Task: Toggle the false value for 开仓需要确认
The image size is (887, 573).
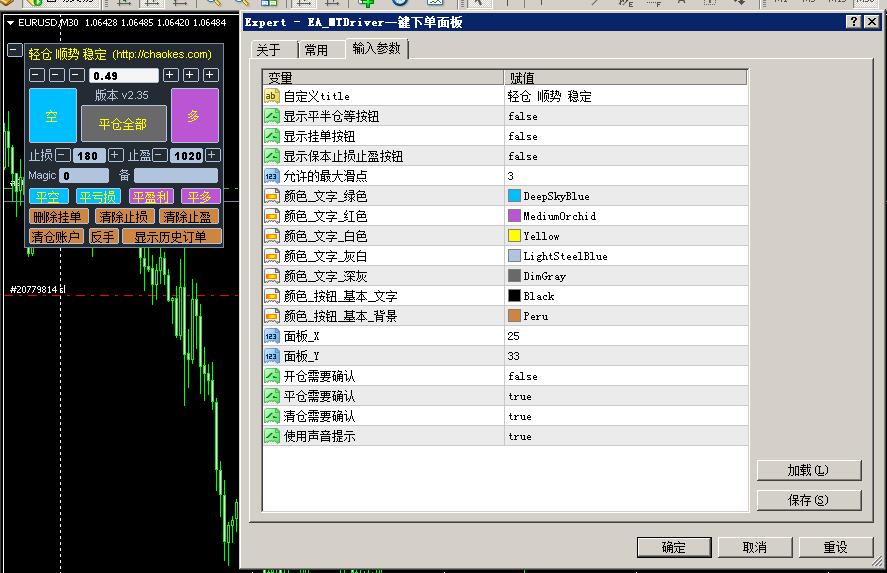Action: [x=522, y=376]
